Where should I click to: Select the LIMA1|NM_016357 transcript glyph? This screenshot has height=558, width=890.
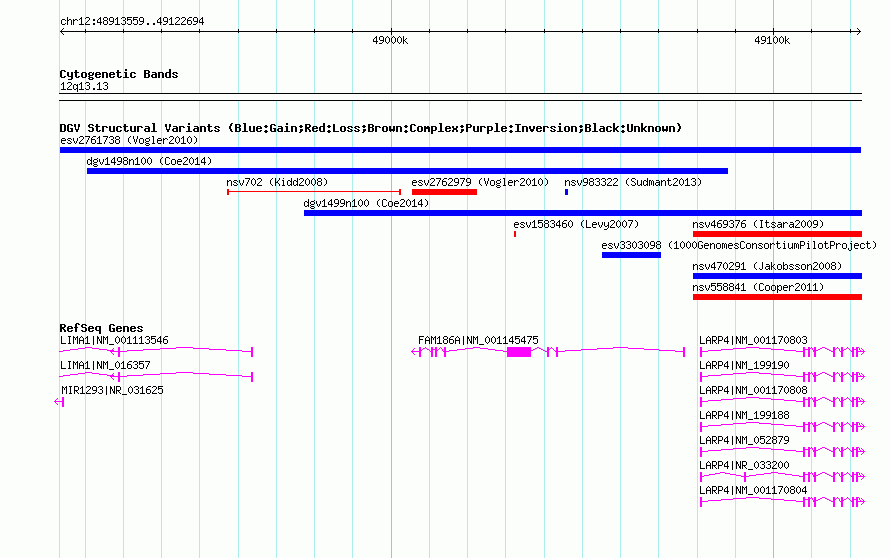point(156,377)
